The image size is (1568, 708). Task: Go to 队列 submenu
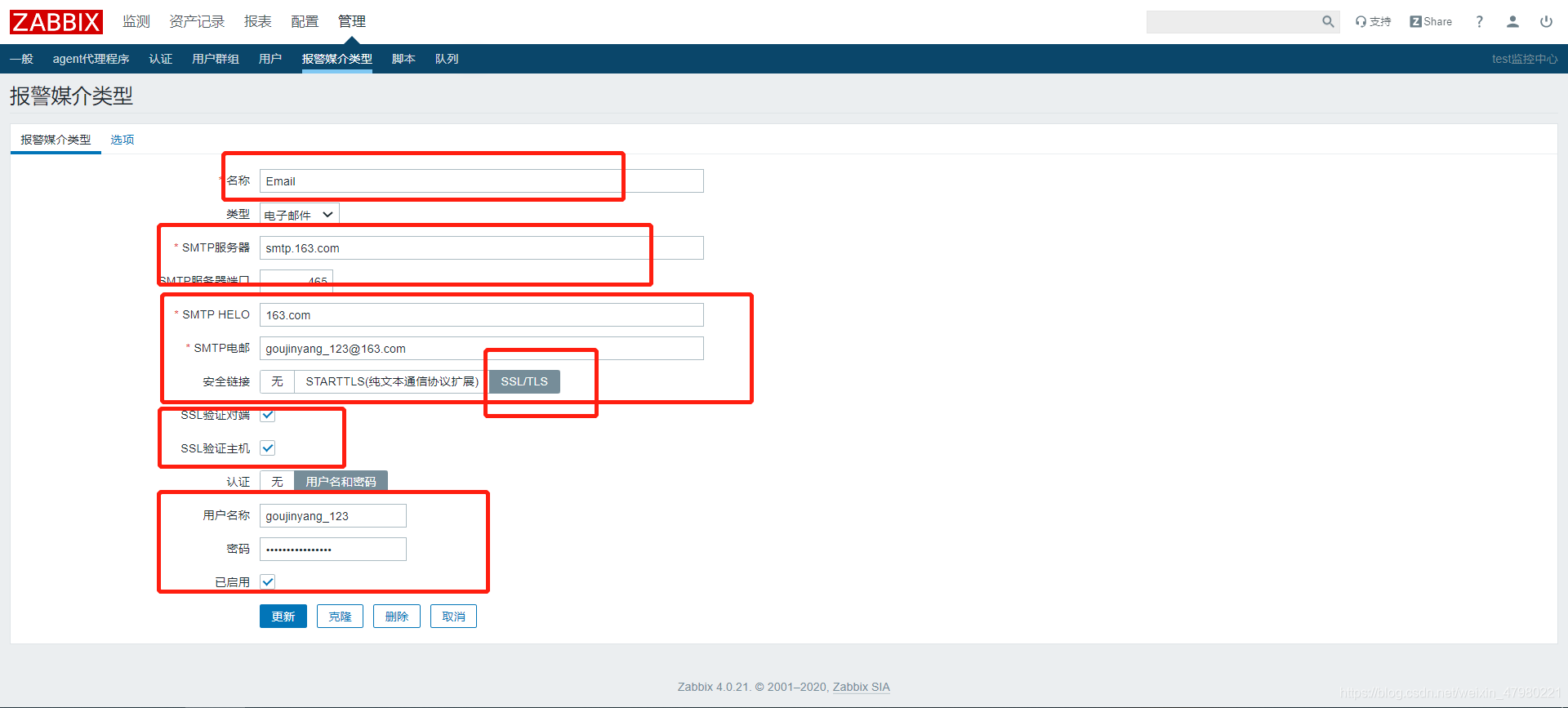447,59
